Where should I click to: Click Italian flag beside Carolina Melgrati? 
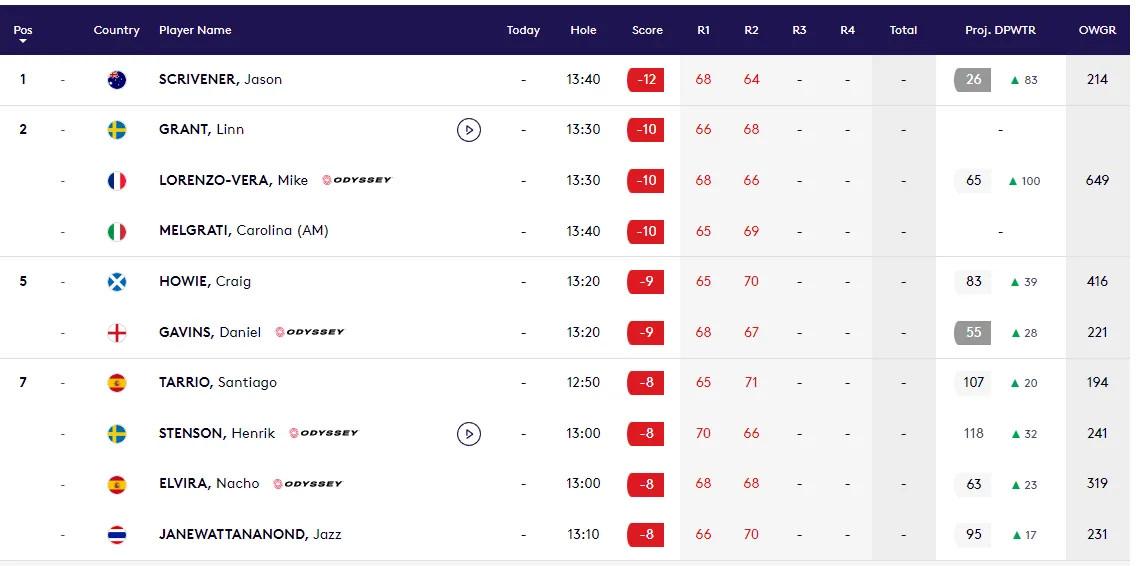pyautogui.click(x=117, y=231)
